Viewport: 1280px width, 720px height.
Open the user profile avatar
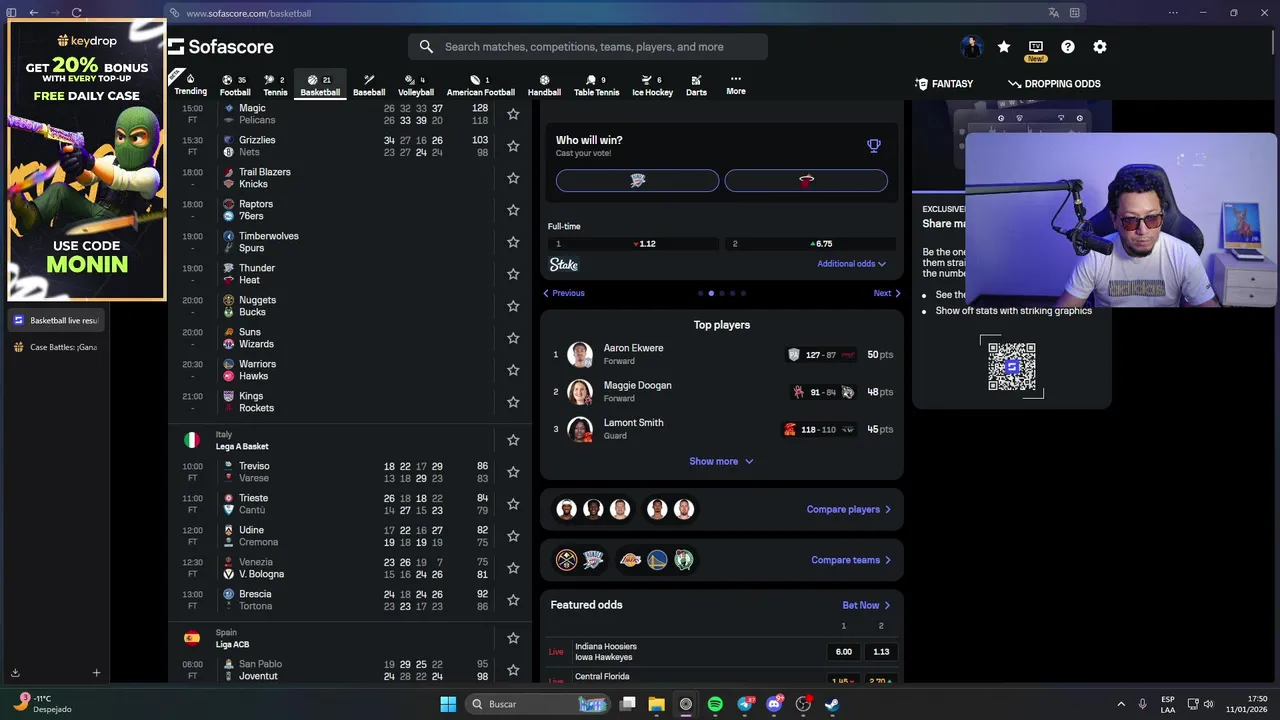(x=971, y=47)
